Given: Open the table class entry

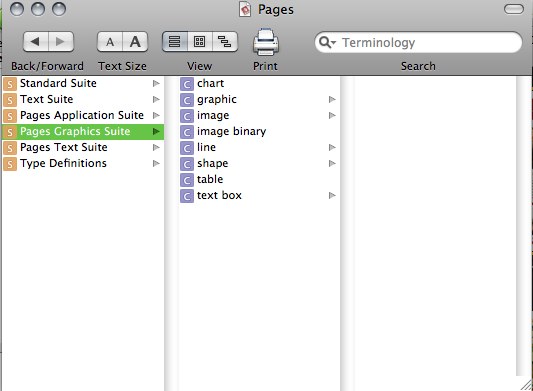Looking at the screenshot, I should (259, 179).
